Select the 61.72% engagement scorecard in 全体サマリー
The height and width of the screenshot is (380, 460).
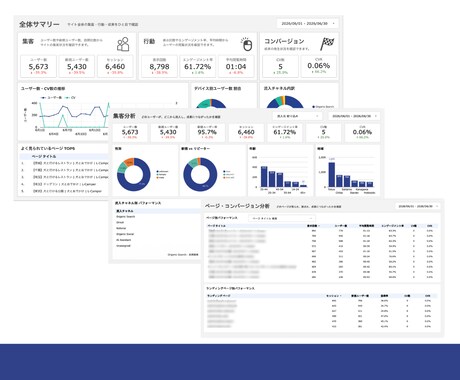(x=198, y=66)
